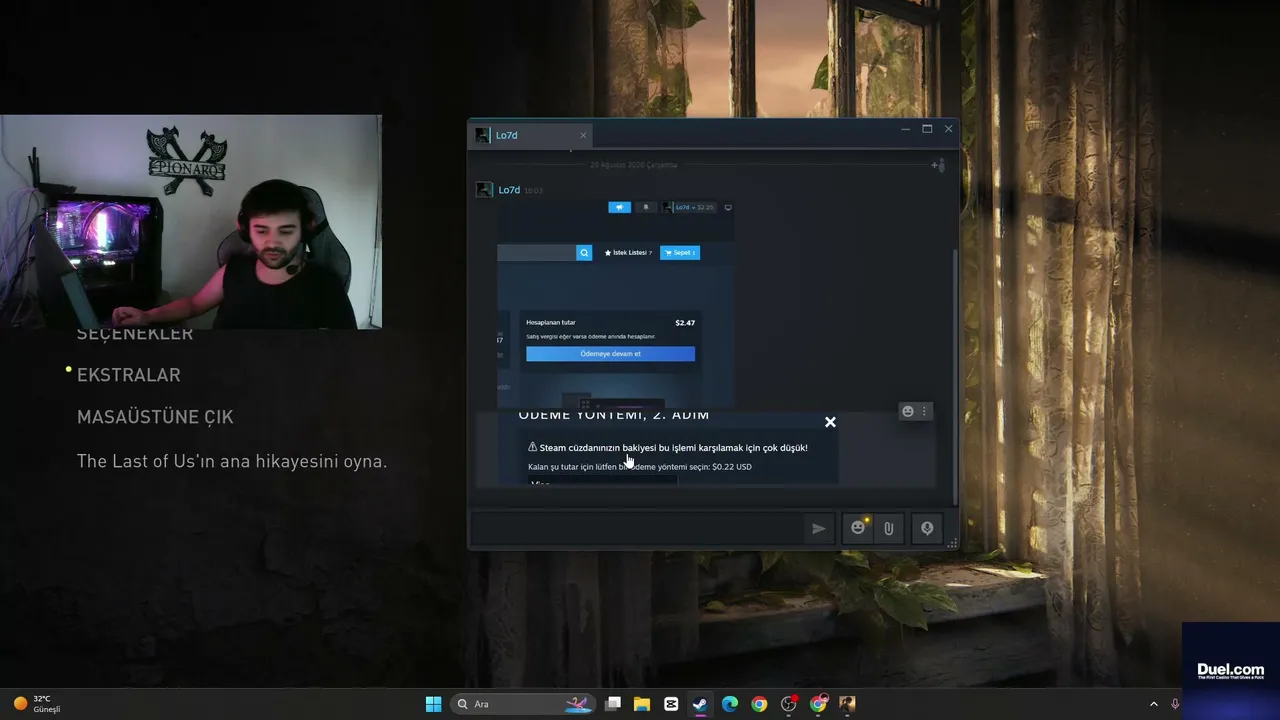Open OBS Studio from the taskbar

click(x=789, y=704)
